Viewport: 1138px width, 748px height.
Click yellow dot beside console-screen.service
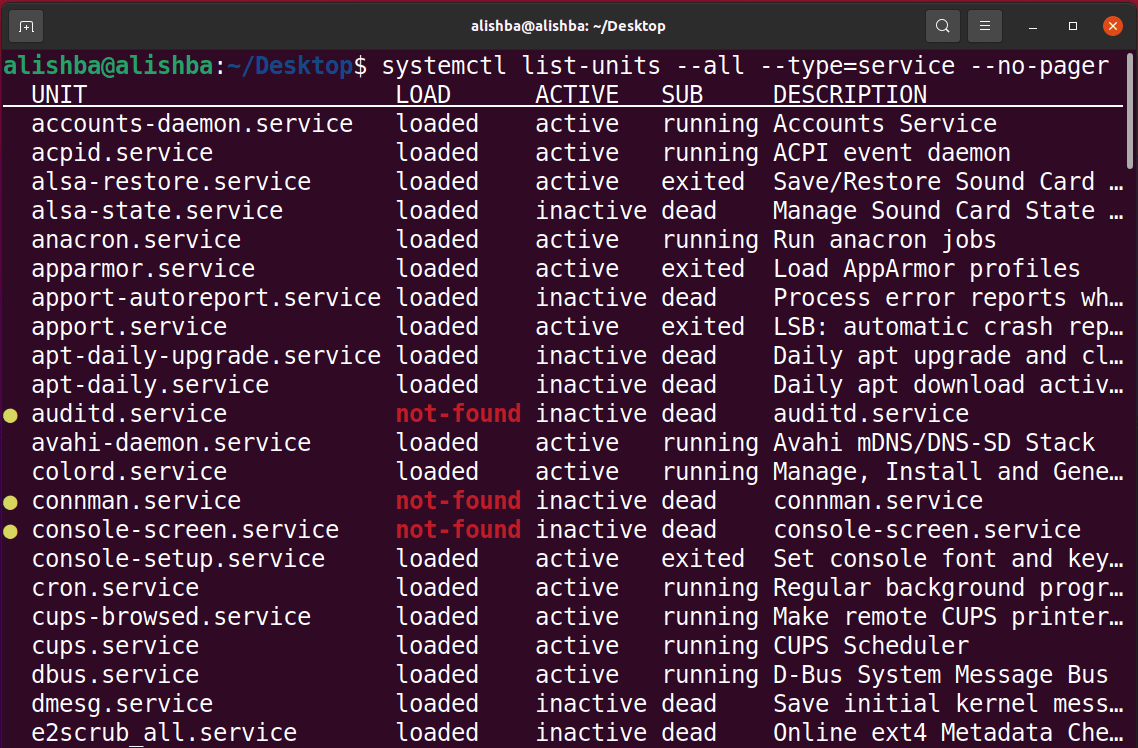tap(10, 531)
